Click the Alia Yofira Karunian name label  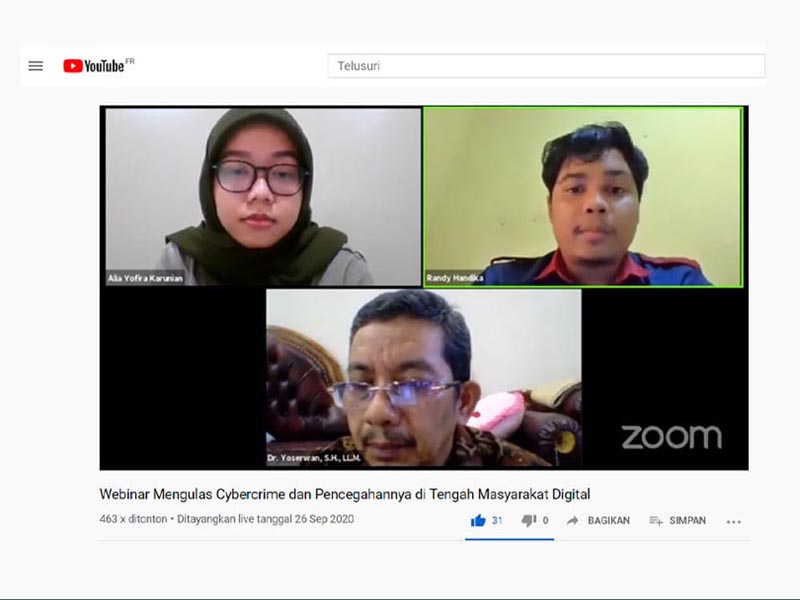[x=145, y=278]
